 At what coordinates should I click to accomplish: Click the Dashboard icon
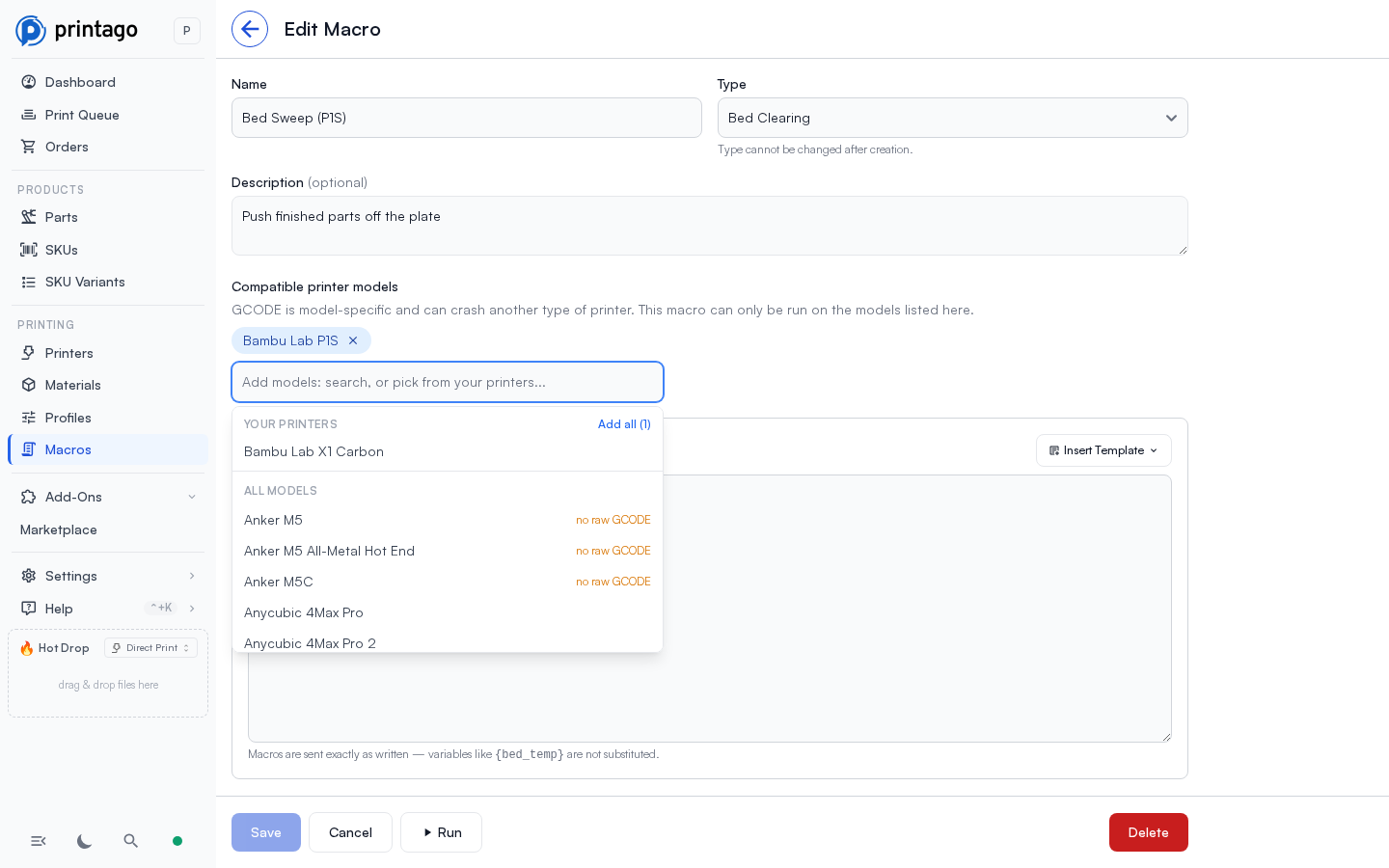29,82
